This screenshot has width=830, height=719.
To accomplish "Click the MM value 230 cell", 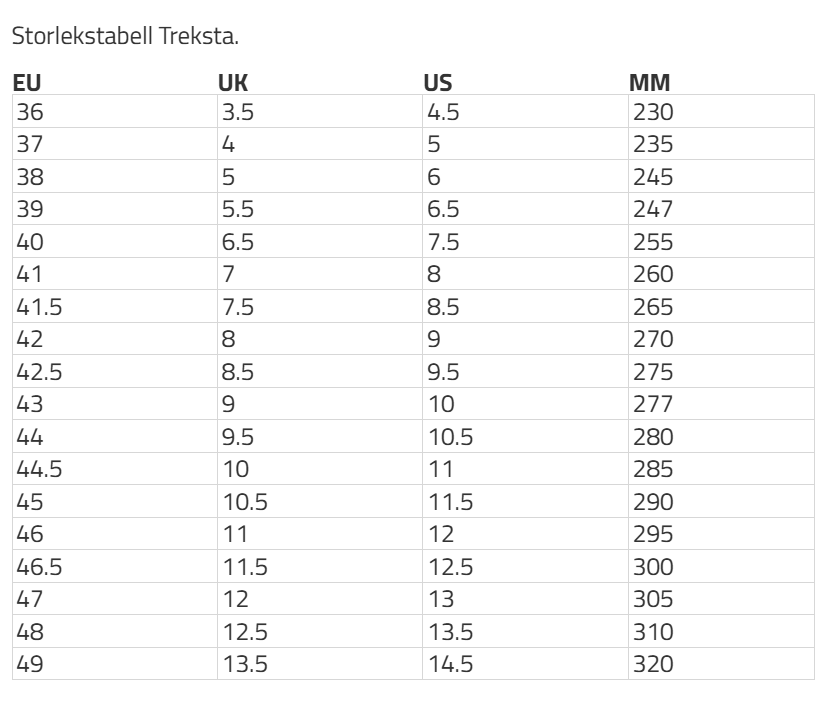I will pyautogui.click(x=721, y=111).
